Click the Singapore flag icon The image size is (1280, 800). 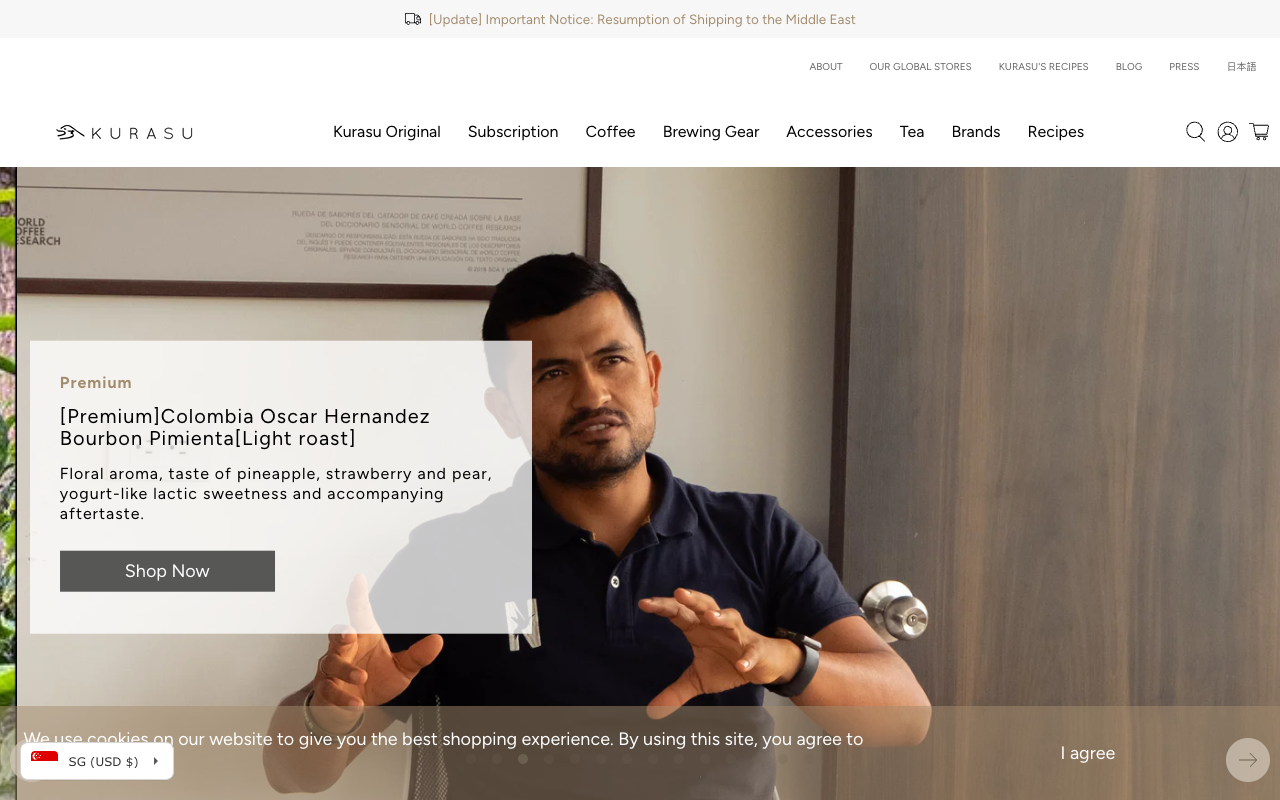(x=44, y=761)
